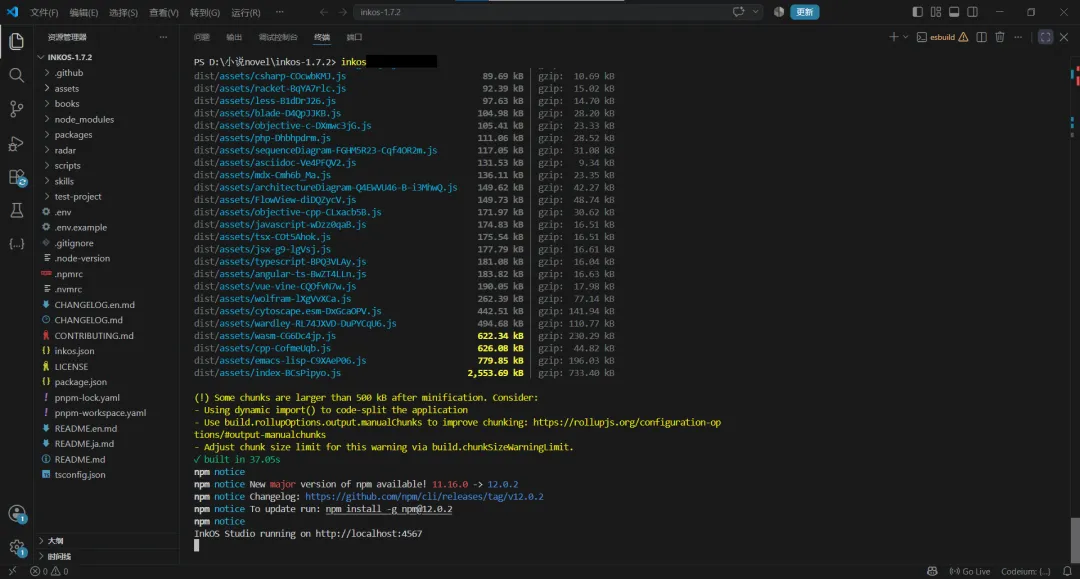The width and height of the screenshot is (1080, 579).
Task: Click the round Copilot status icon
Action: click(x=779, y=12)
